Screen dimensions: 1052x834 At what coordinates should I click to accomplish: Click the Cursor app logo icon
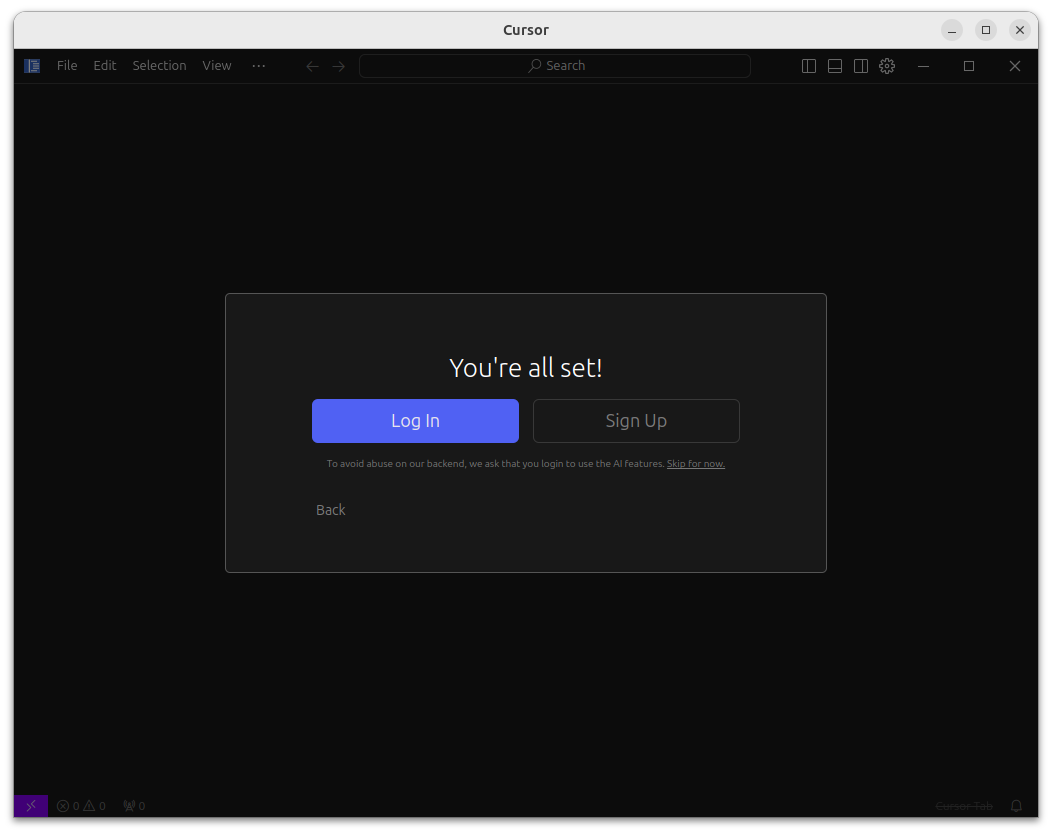pos(32,66)
